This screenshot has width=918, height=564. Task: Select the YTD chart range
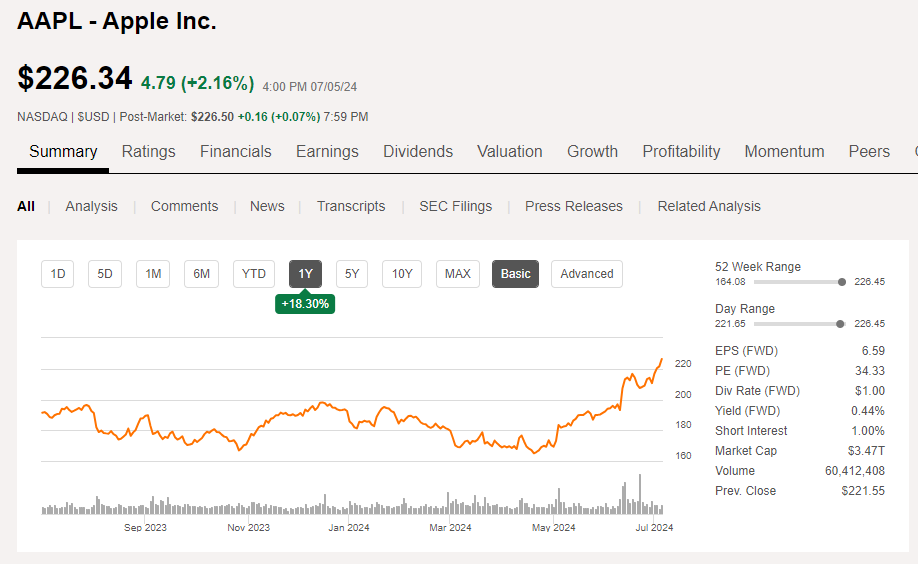(254, 274)
